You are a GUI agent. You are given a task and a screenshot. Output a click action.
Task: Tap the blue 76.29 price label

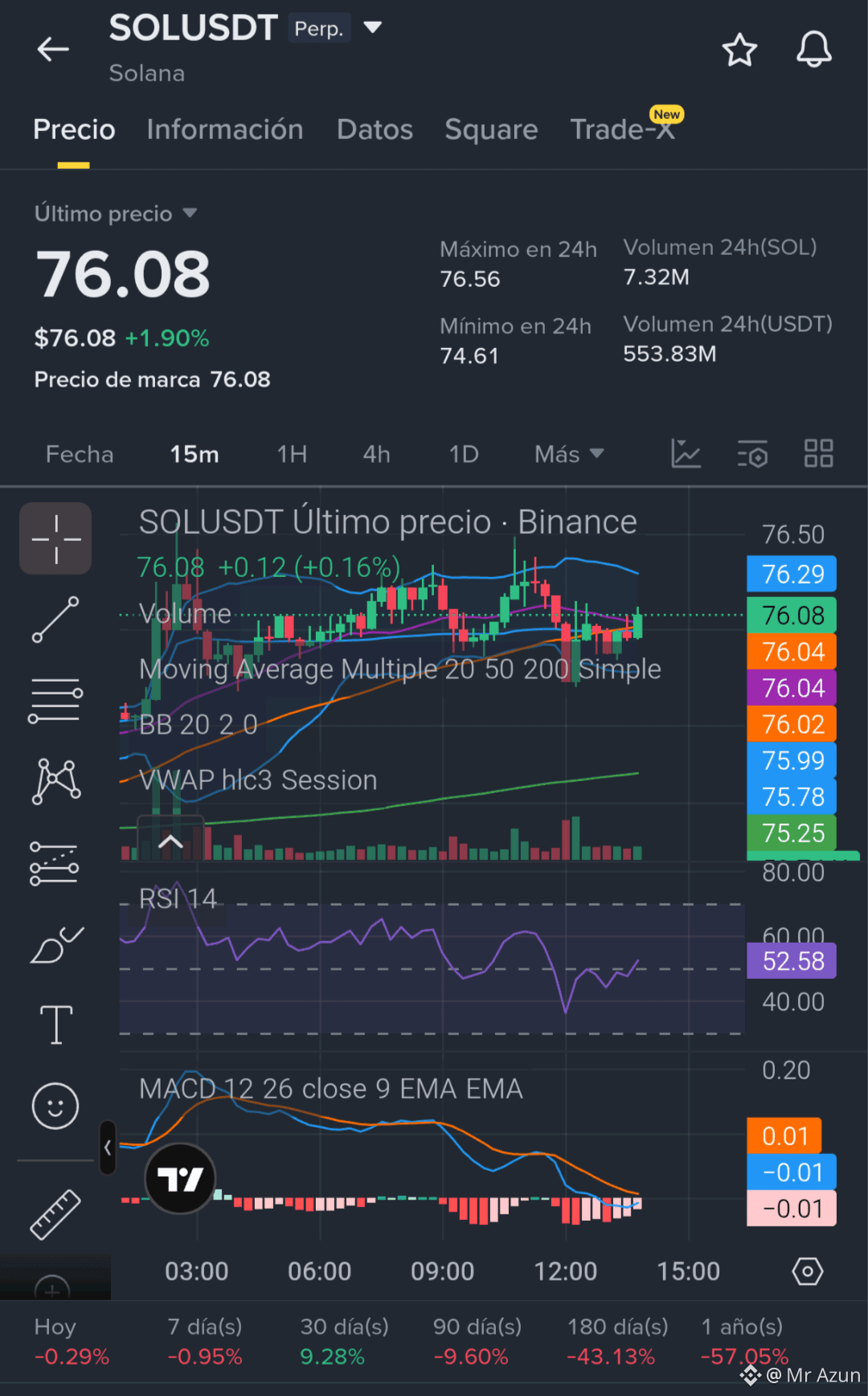792,575
